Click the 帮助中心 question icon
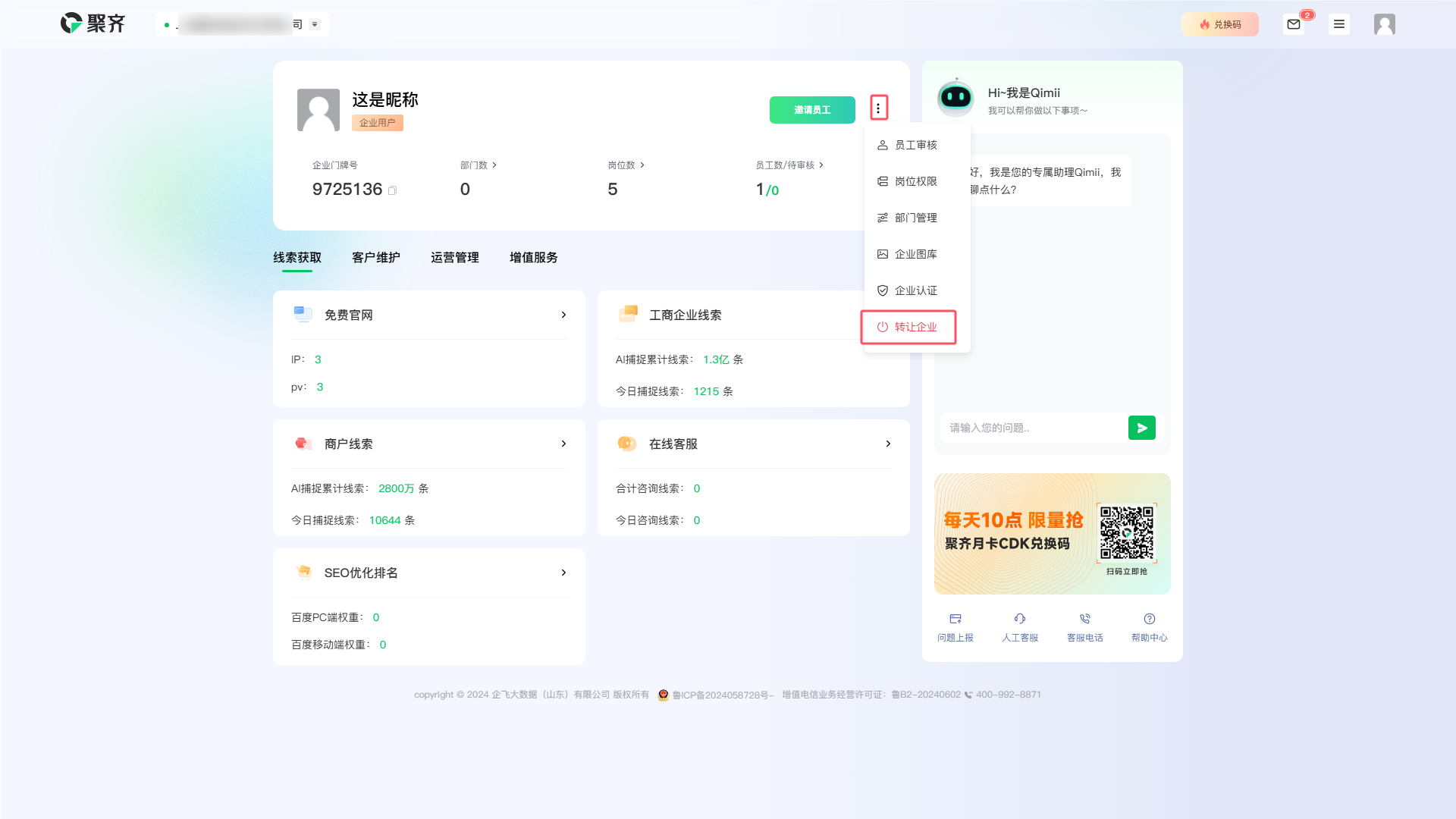This screenshot has width=1456, height=819. click(x=1150, y=619)
